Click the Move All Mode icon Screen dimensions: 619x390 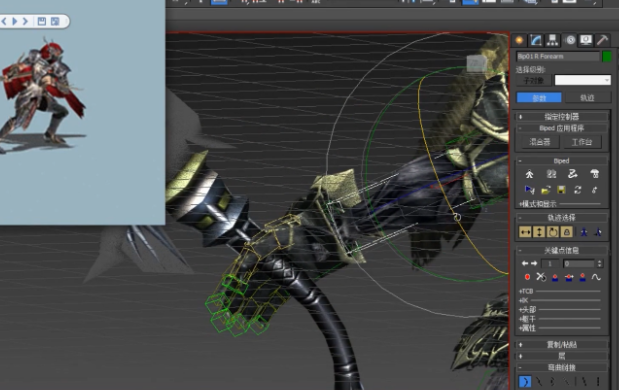tap(594, 190)
